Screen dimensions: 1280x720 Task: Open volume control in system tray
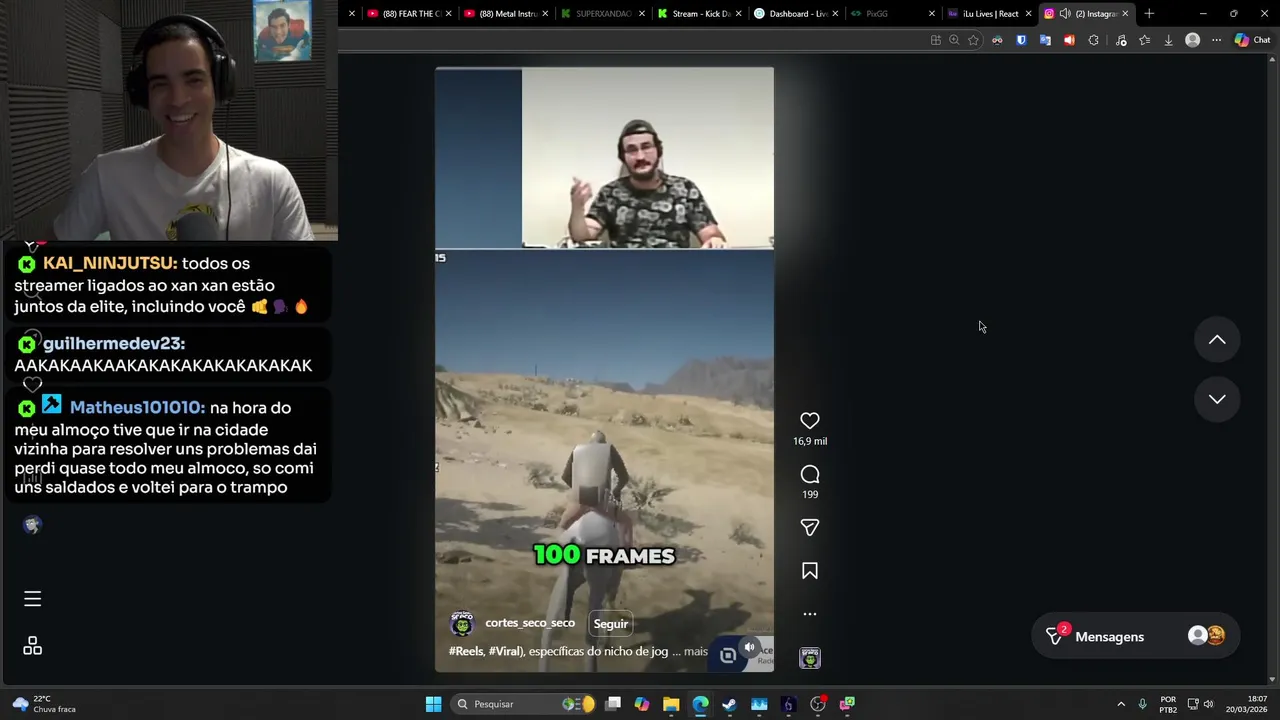(x=1209, y=704)
